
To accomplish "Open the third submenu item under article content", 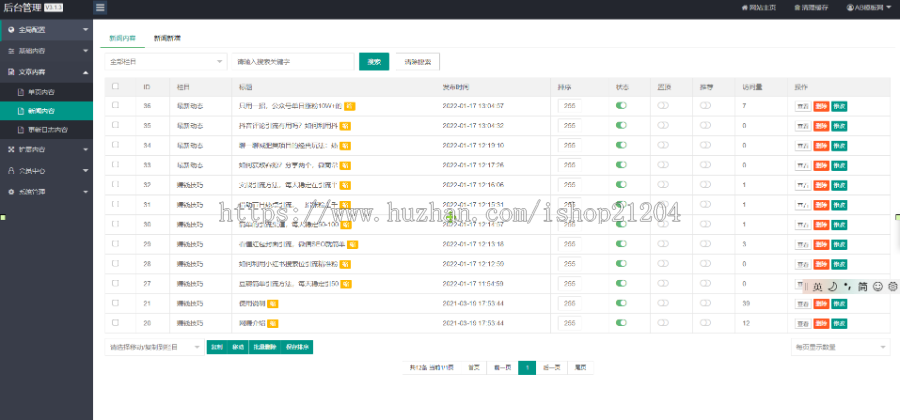I will point(46,130).
